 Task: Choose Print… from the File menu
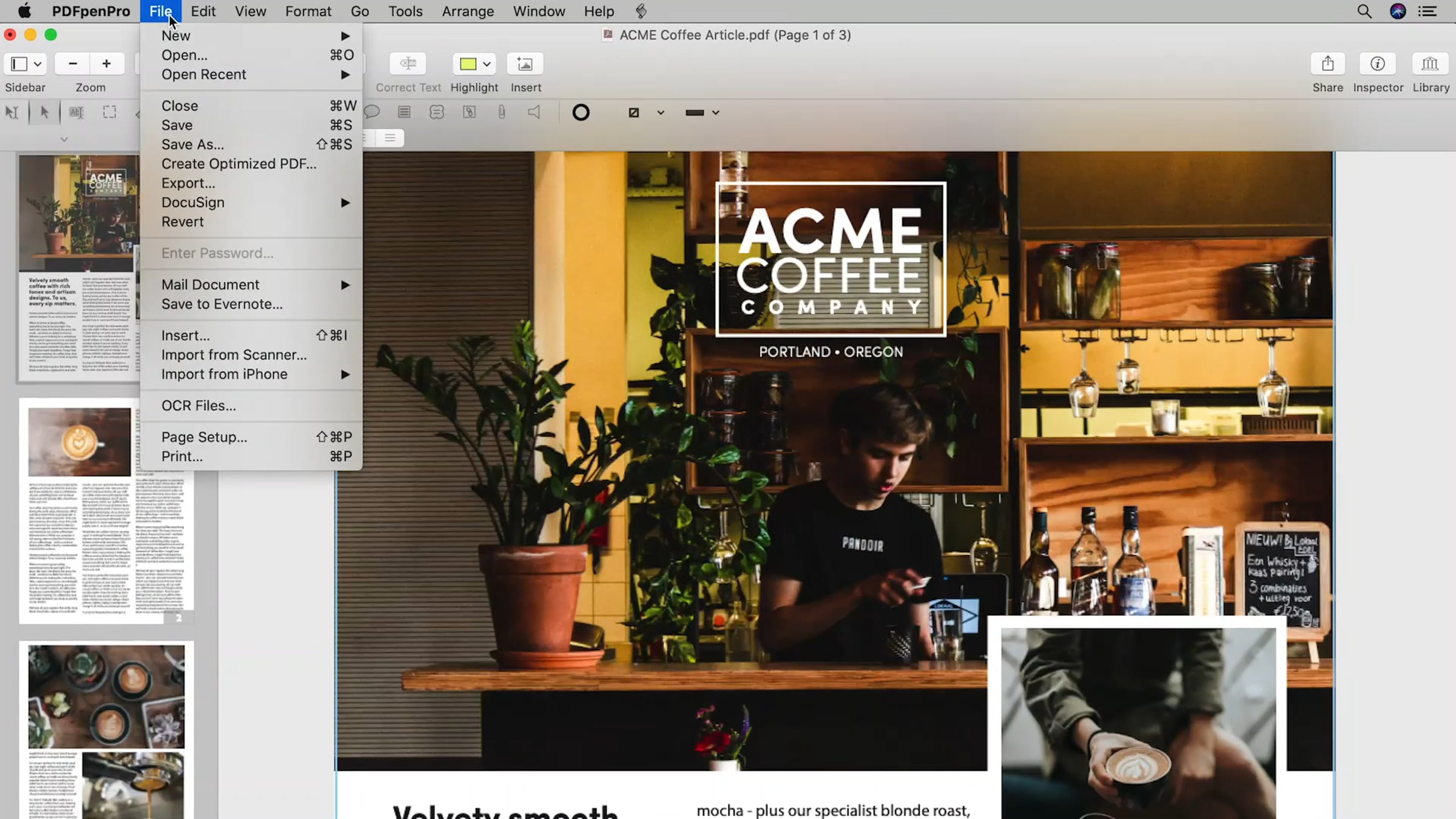[251, 457]
